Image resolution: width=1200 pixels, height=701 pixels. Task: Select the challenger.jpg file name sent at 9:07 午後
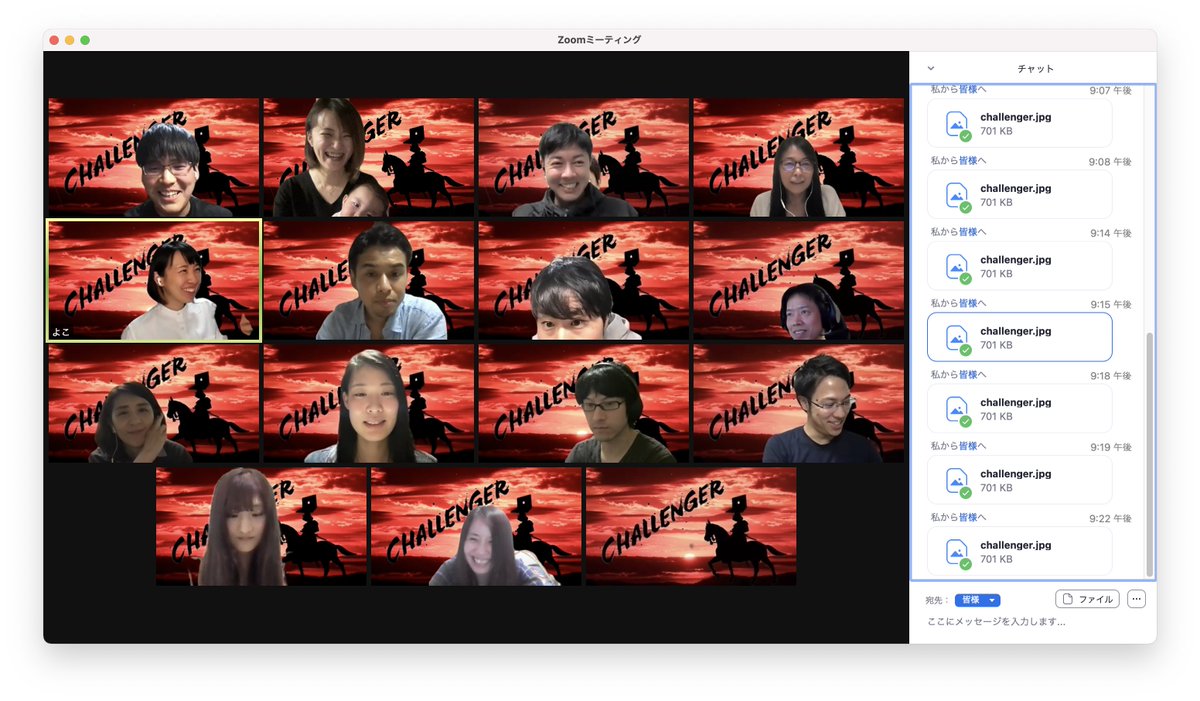pyautogui.click(x=1015, y=117)
